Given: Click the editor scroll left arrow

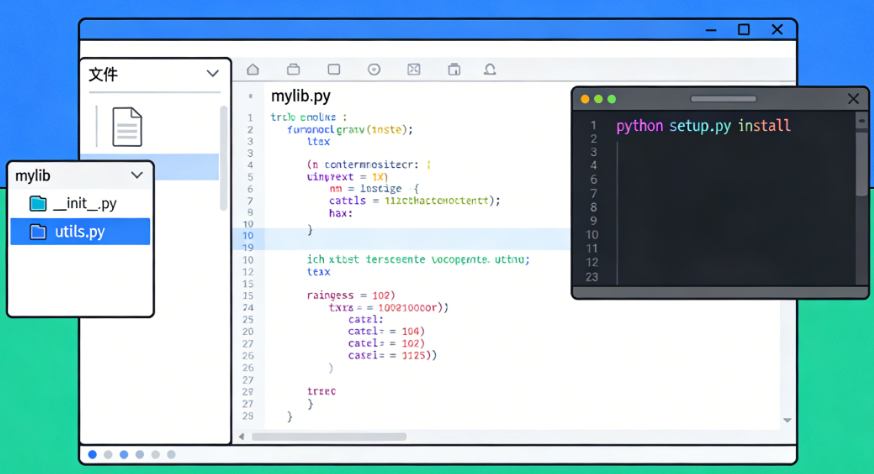Looking at the screenshot, I should (241, 437).
